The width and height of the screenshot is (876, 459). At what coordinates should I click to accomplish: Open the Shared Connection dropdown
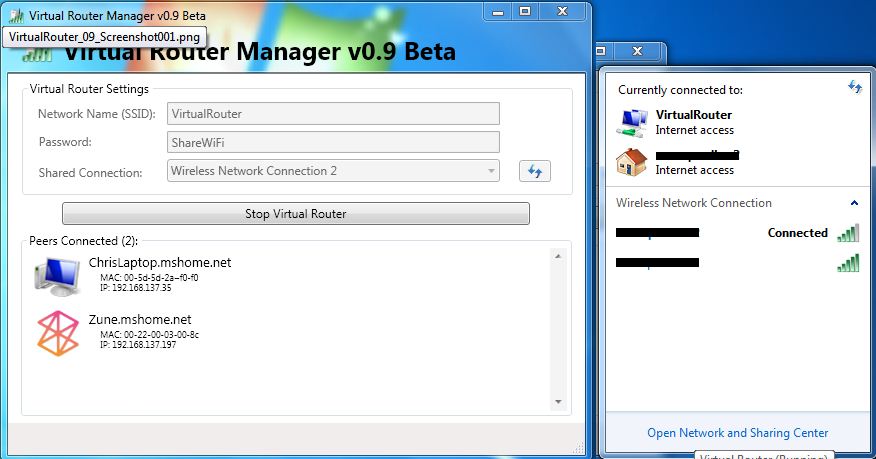pyautogui.click(x=333, y=171)
